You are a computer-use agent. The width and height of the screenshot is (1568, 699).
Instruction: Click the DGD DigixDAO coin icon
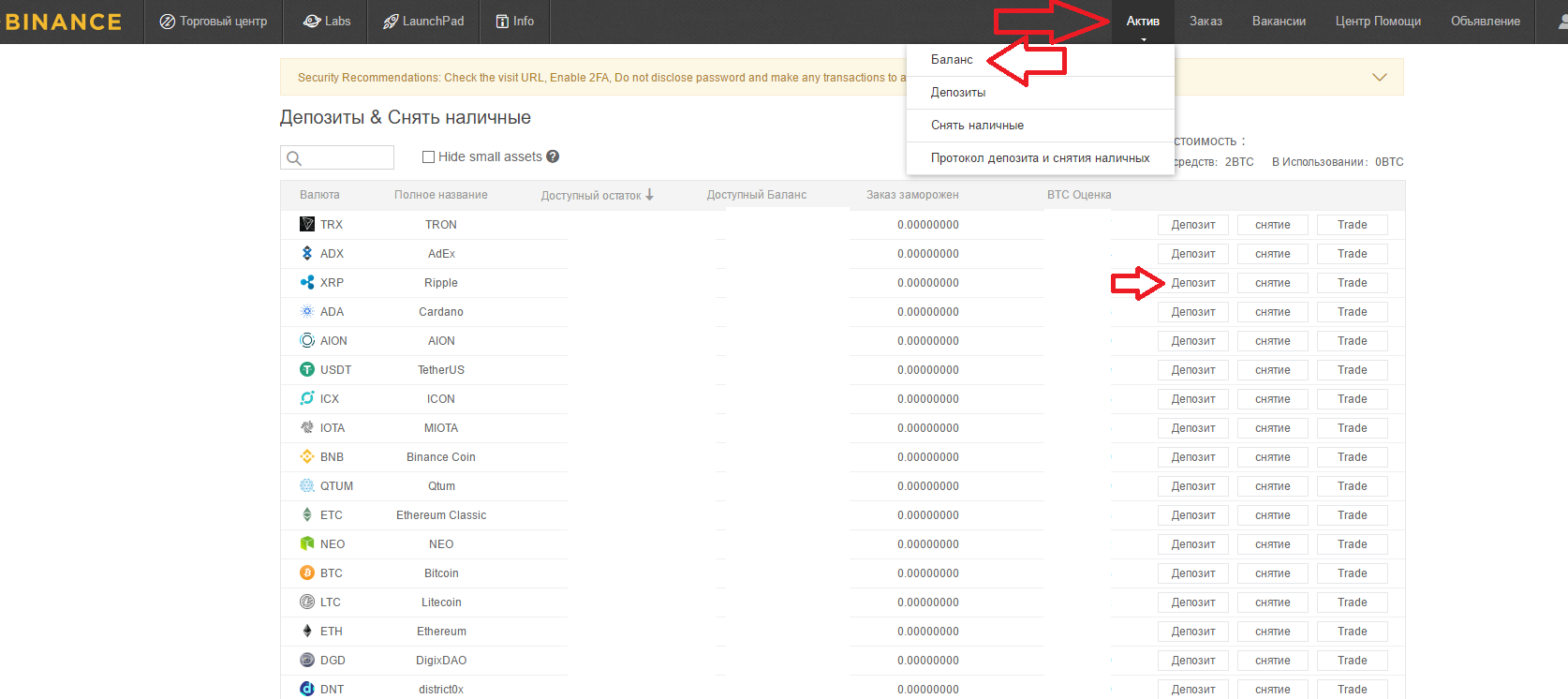307,660
